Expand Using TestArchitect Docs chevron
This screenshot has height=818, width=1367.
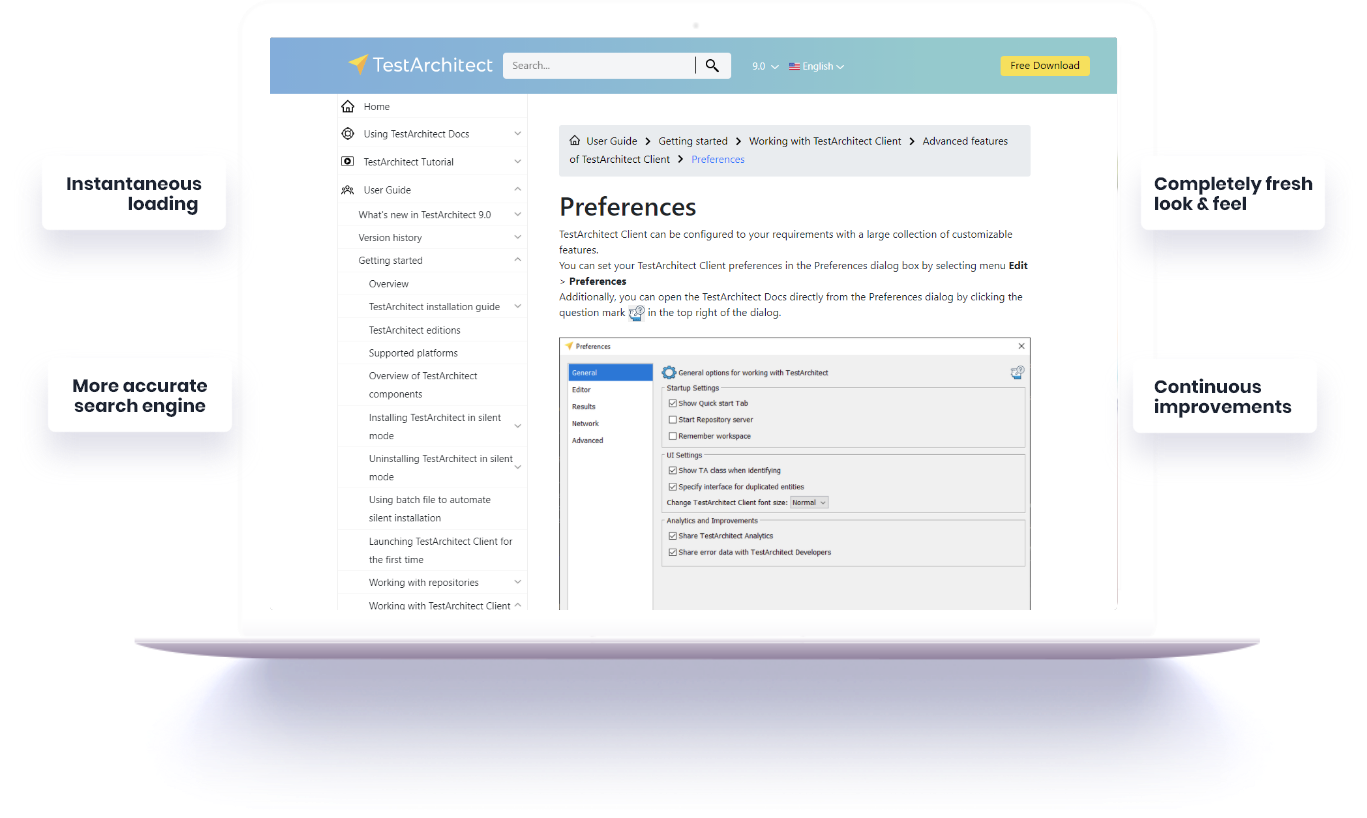coord(517,133)
